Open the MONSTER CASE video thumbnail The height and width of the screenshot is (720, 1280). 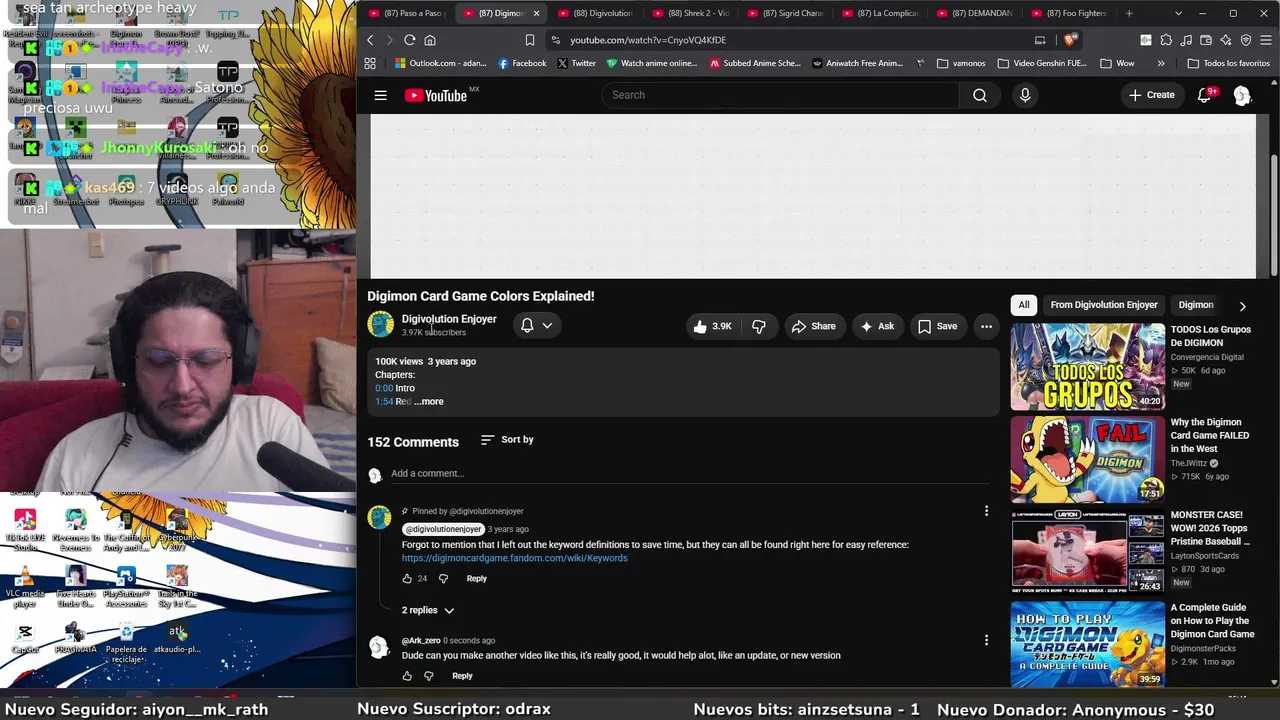point(1088,552)
